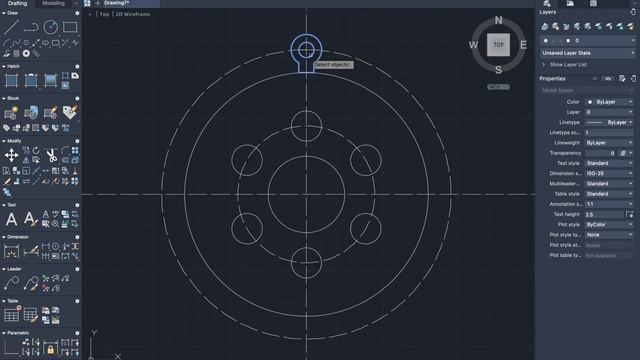Open the Linetype ByLayer dropdown
Screen dimensions: 640x360
[609, 122]
